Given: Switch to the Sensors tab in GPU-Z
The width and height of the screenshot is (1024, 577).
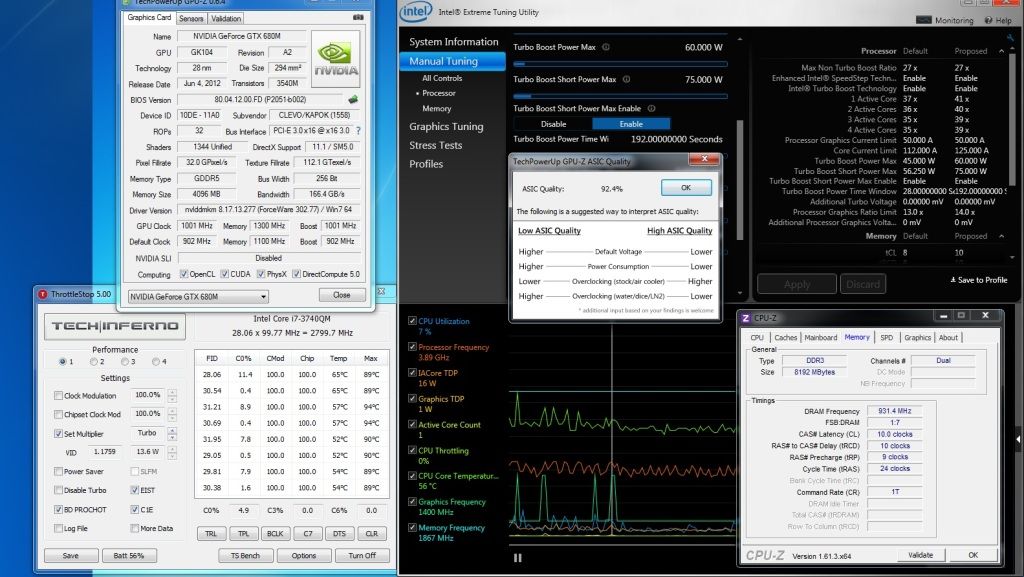Looking at the screenshot, I should (190, 18).
